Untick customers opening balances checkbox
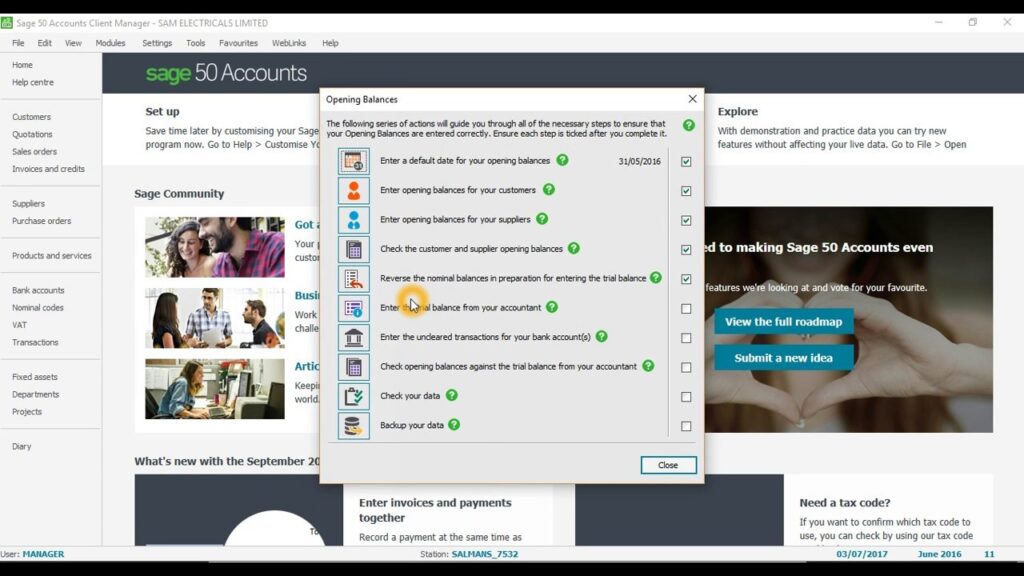Viewport: 1024px width, 576px height. 686,191
